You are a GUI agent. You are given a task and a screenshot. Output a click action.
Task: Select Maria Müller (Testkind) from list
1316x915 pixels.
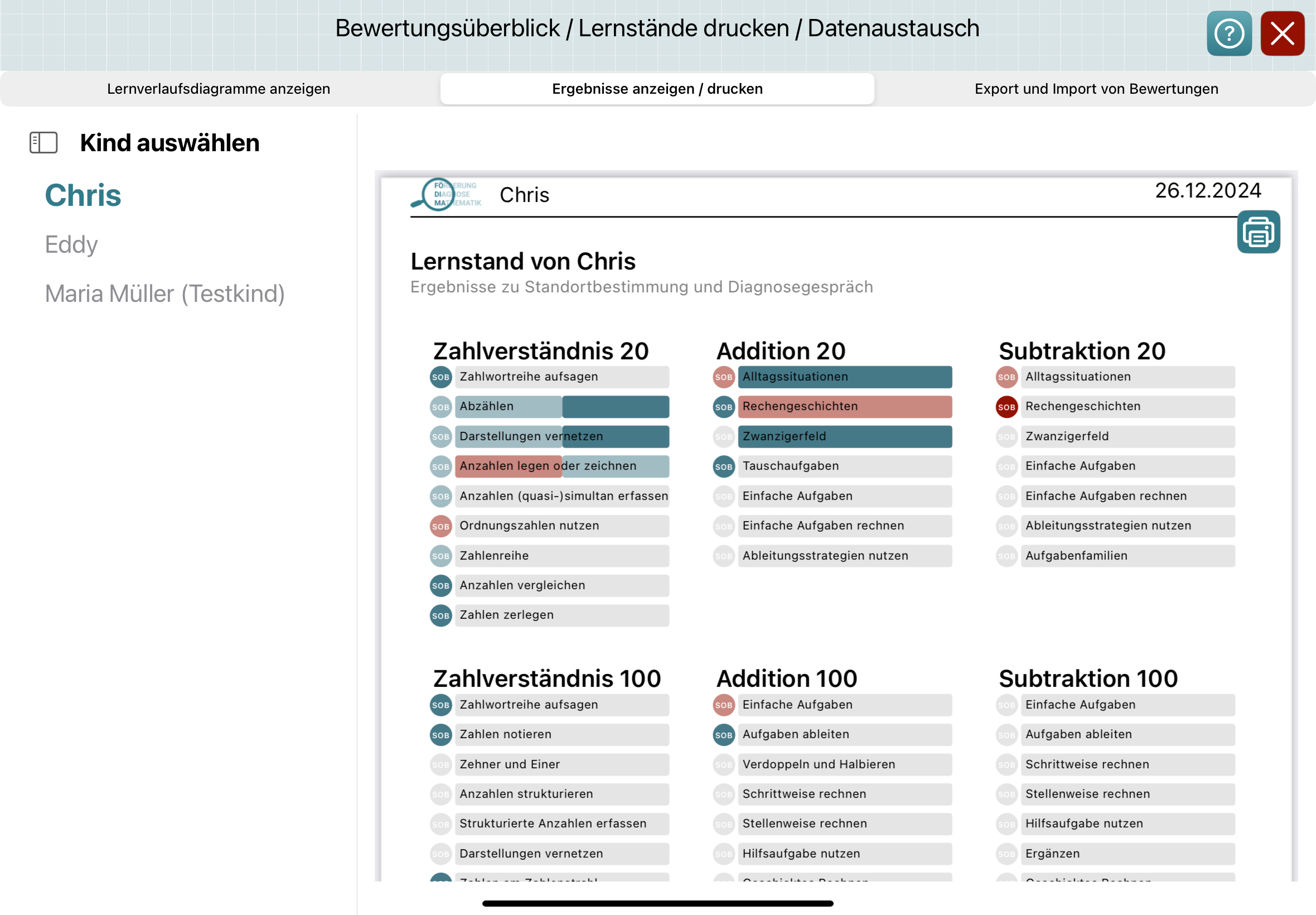click(x=164, y=294)
